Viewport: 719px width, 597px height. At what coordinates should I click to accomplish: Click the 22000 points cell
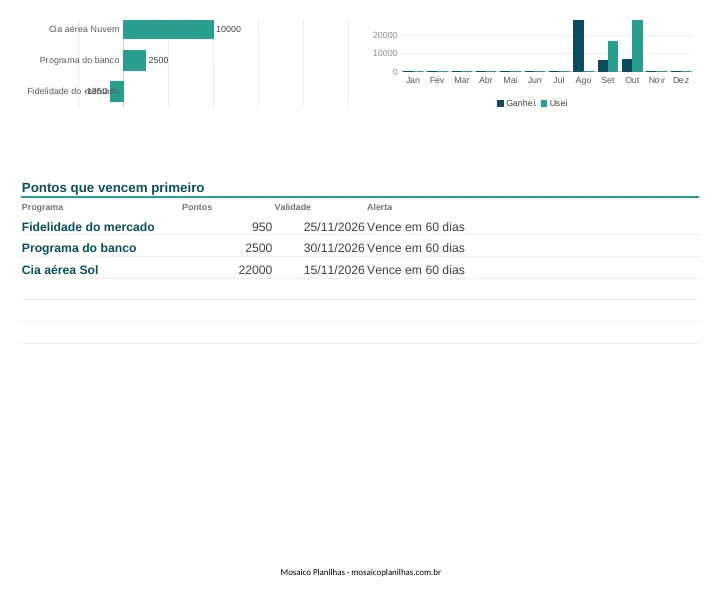click(x=255, y=270)
